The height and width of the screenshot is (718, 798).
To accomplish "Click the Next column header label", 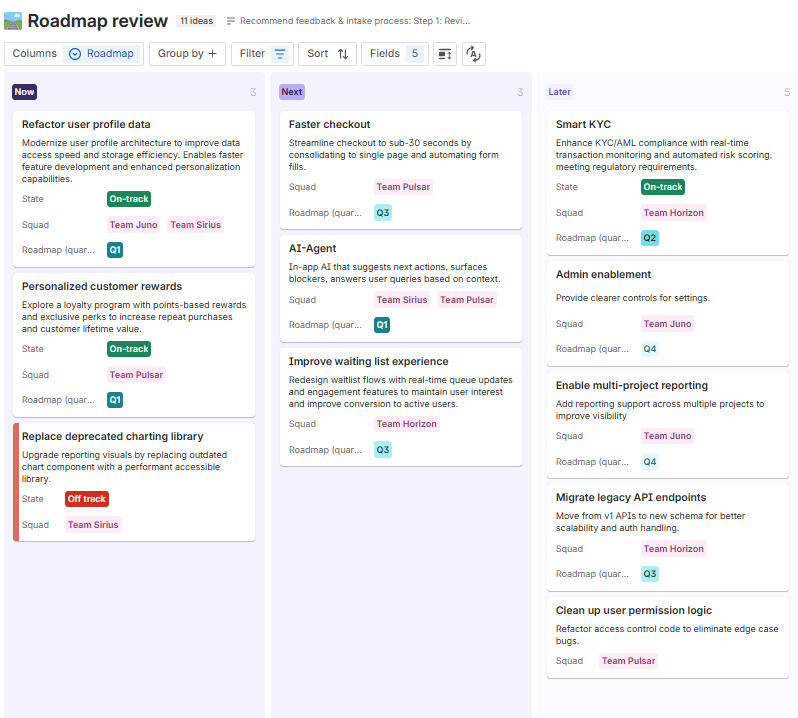I will point(291,92).
